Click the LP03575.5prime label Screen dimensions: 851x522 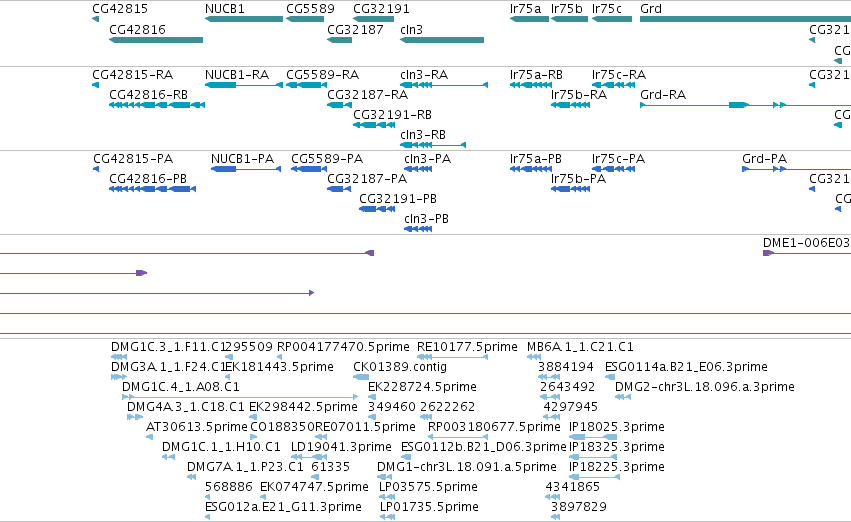428,487
